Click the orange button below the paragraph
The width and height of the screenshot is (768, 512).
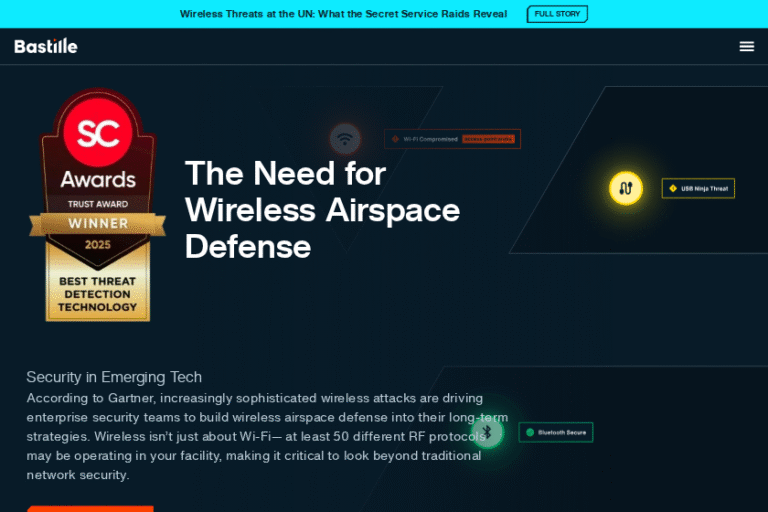tap(90, 508)
